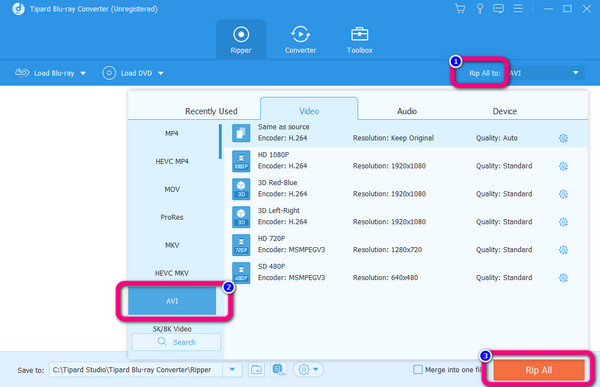600x387 pixels.
Task: Select the SD 480P profile name
Action: [x=271, y=266]
